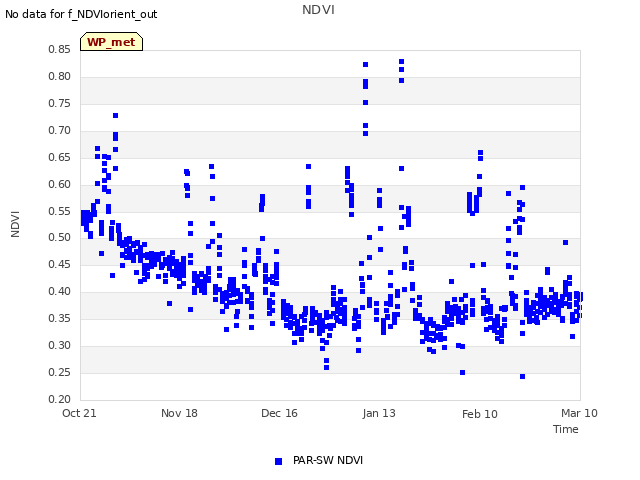Click the Jan 13 x-axis tick label

point(379,413)
